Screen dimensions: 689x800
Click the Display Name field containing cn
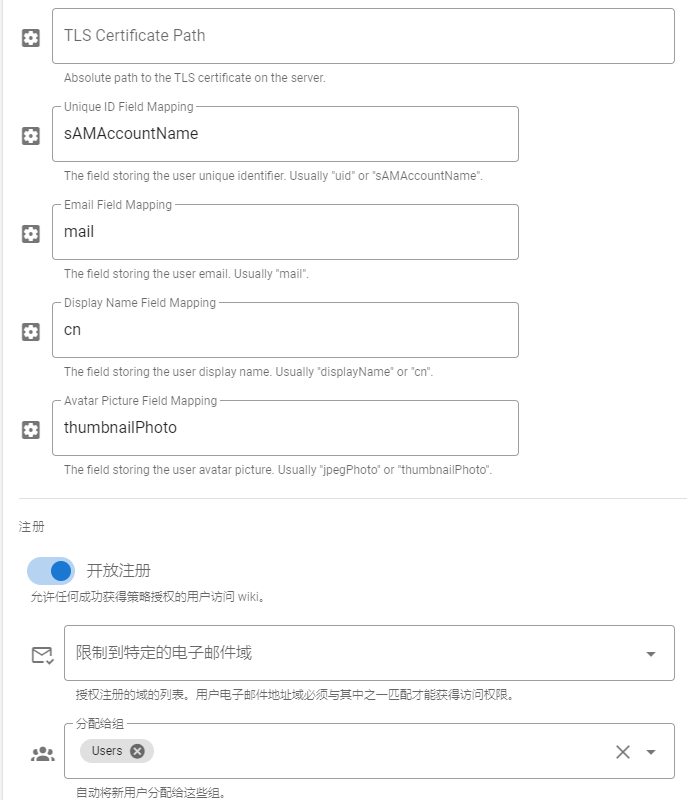285,330
